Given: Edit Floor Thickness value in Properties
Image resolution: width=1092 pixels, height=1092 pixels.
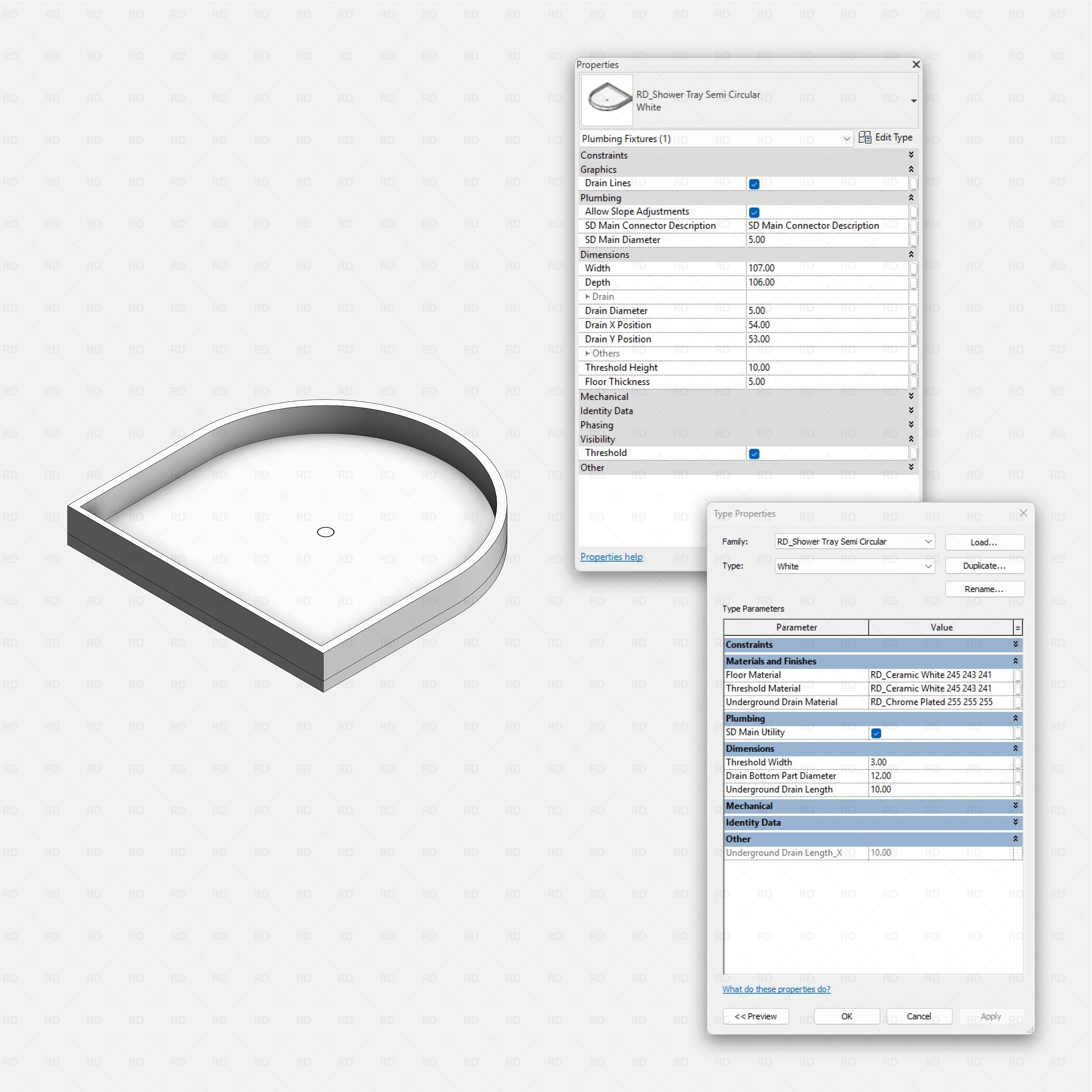Looking at the screenshot, I should 827,382.
